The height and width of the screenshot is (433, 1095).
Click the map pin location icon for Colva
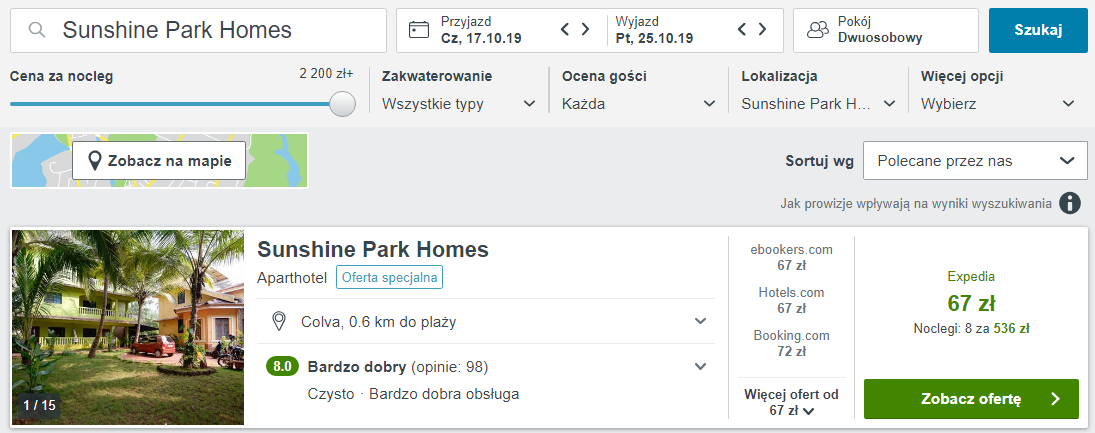[279, 321]
